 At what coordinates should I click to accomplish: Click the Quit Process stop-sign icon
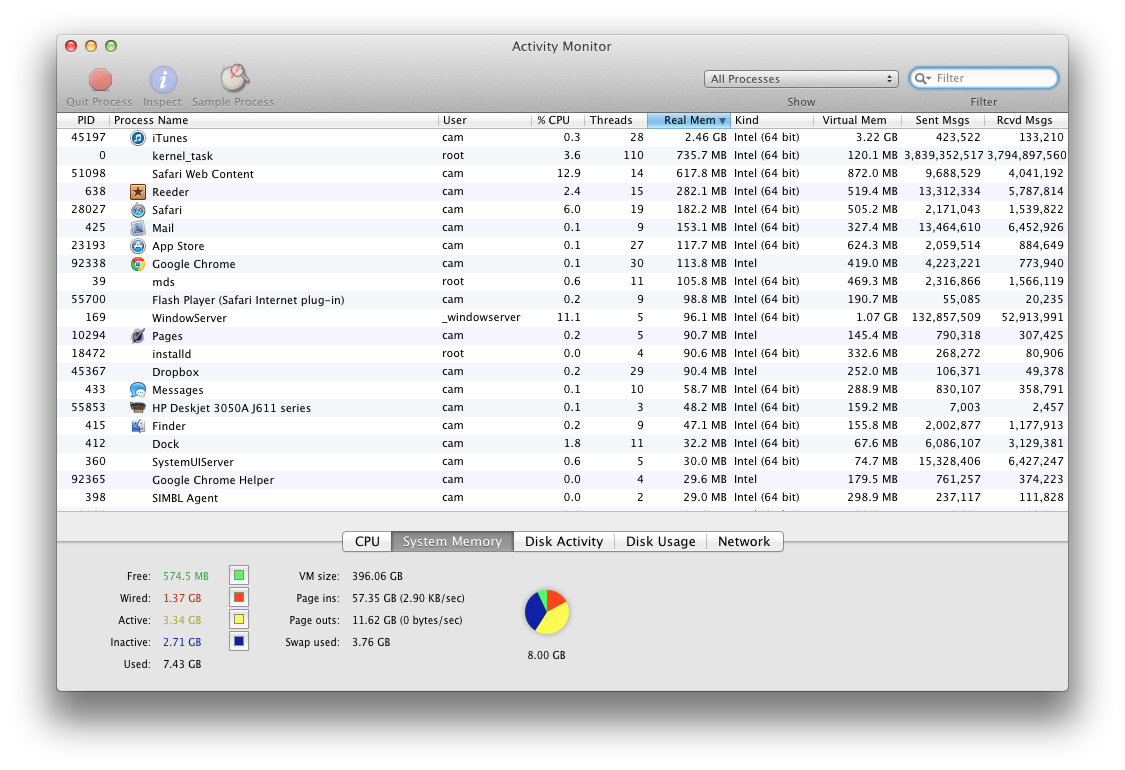click(100, 79)
